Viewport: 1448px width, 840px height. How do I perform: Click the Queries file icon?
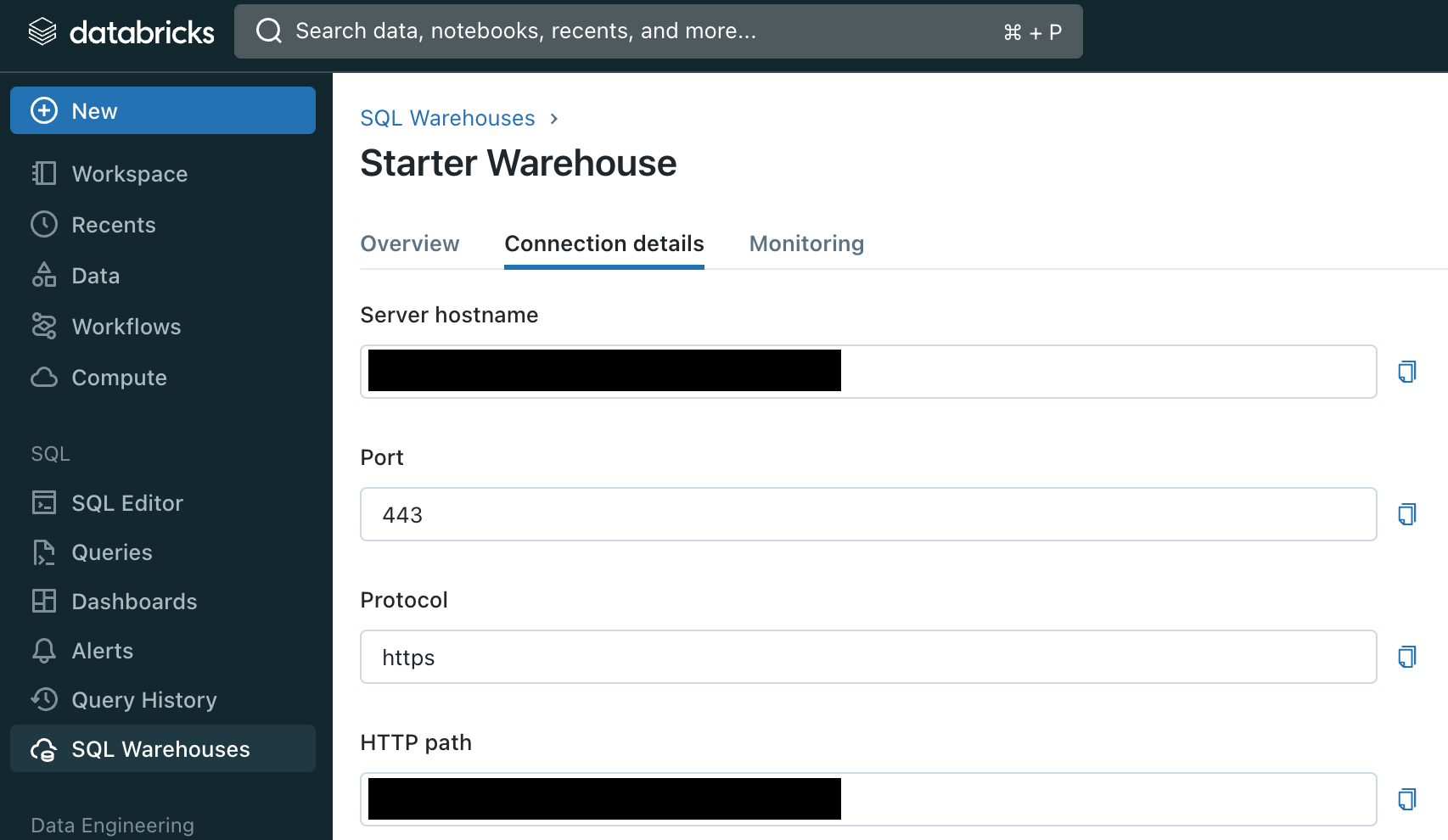(44, 552)
